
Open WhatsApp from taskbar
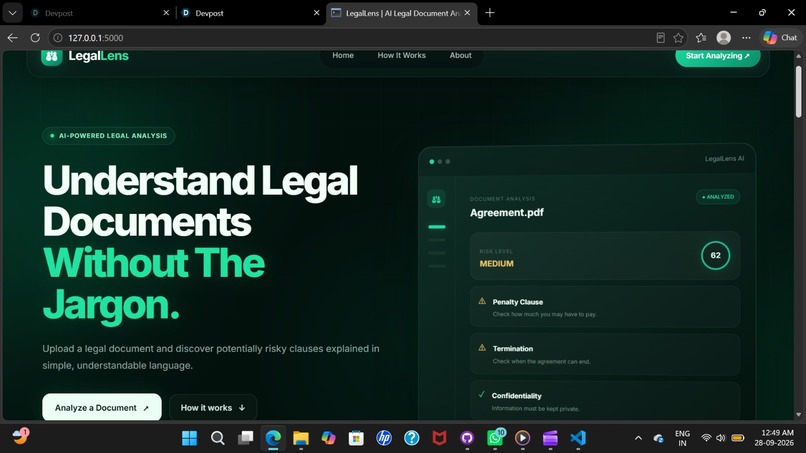tap(495, 438)
